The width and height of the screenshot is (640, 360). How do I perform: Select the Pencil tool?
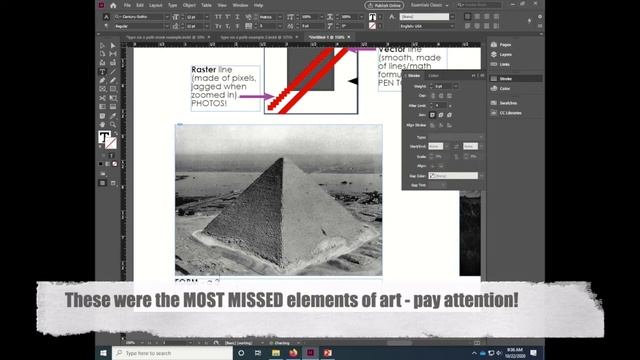pyautogui.click(x=113, y=80)
